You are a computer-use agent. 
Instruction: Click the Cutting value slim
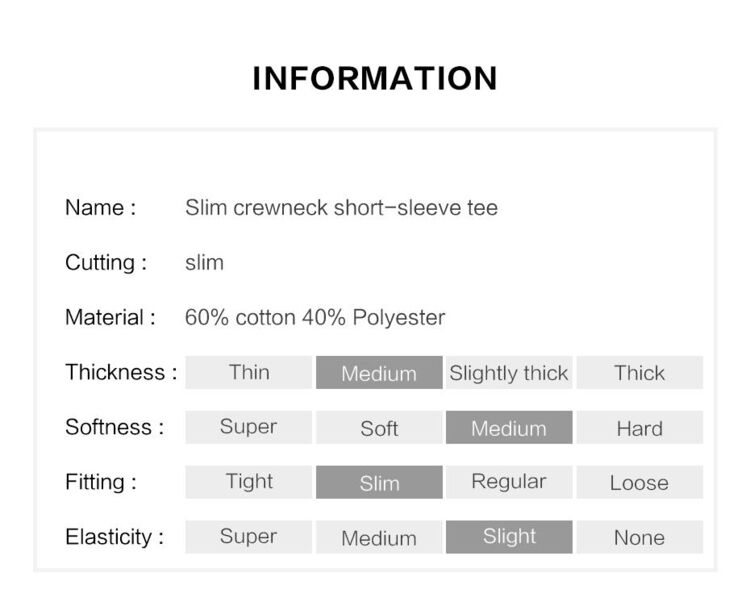[204, 263]
